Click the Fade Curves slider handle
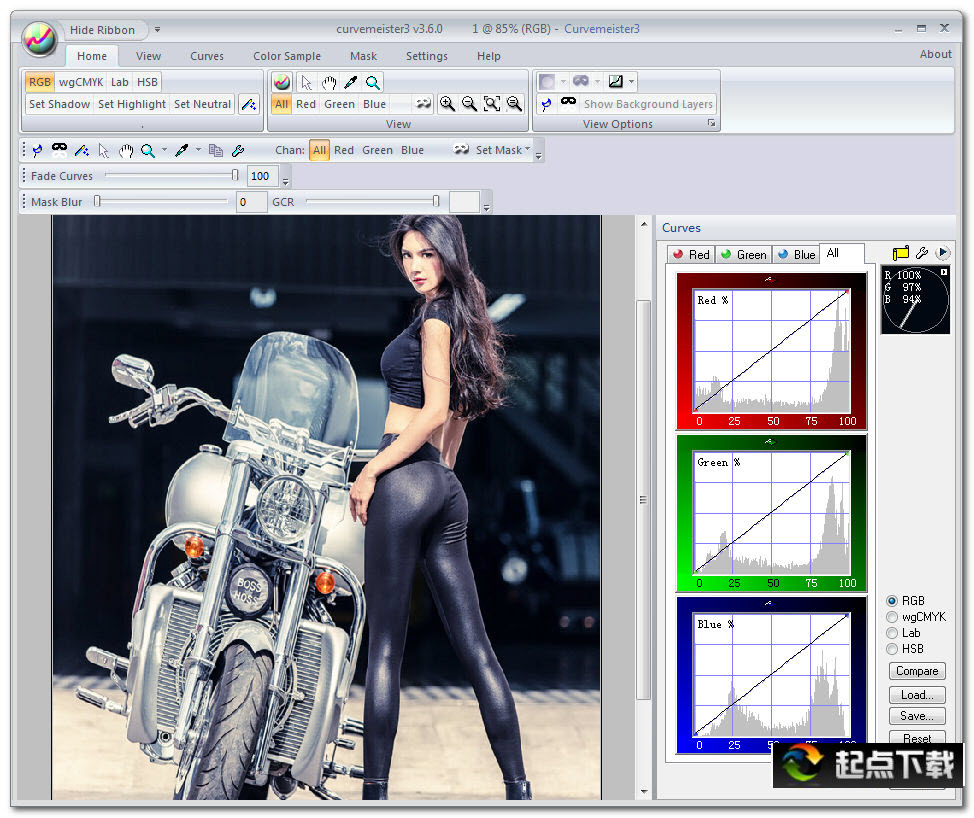974x818 pixels. [235, 176]
